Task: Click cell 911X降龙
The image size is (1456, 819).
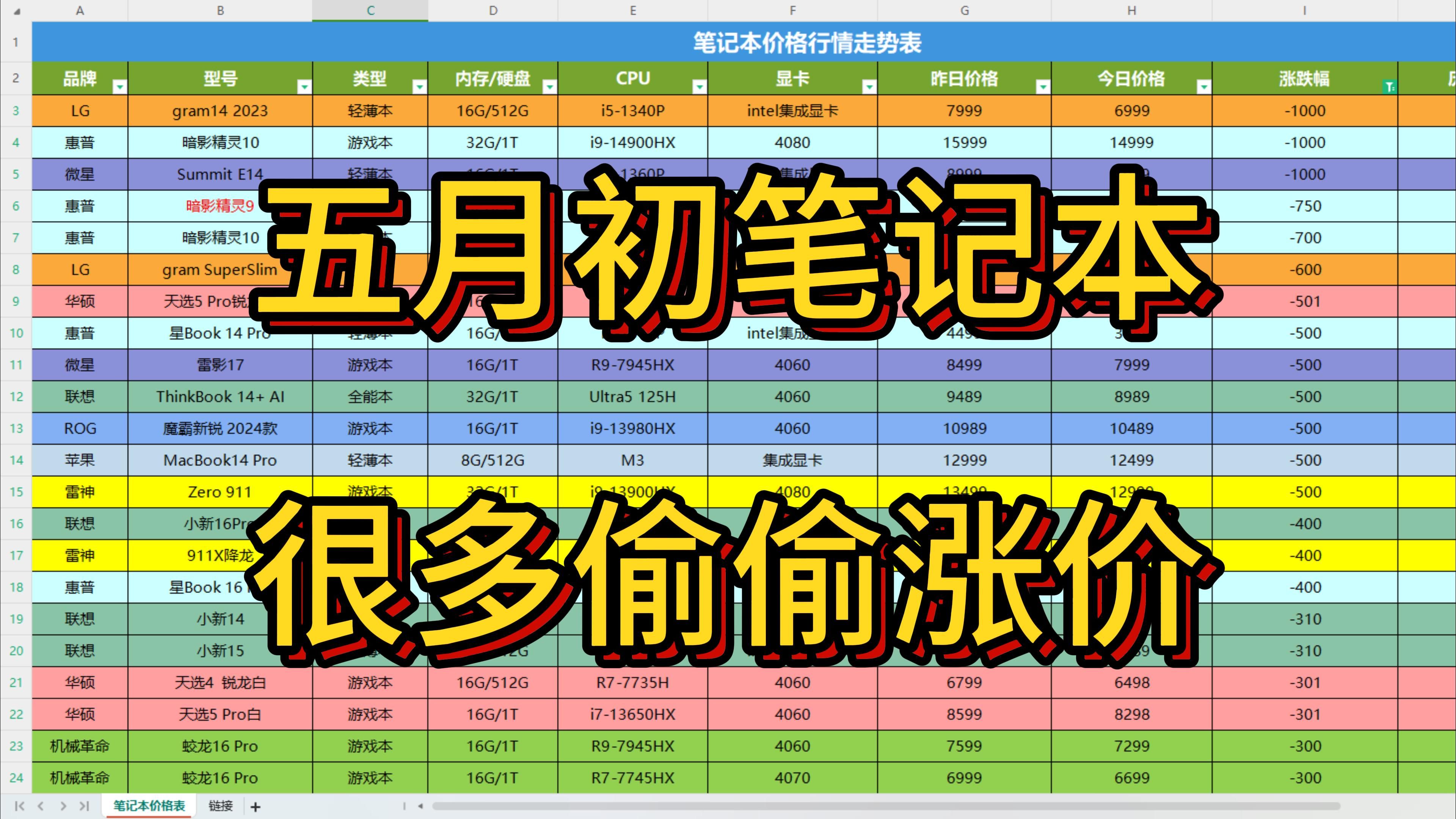Action: [x=220, y=555]
